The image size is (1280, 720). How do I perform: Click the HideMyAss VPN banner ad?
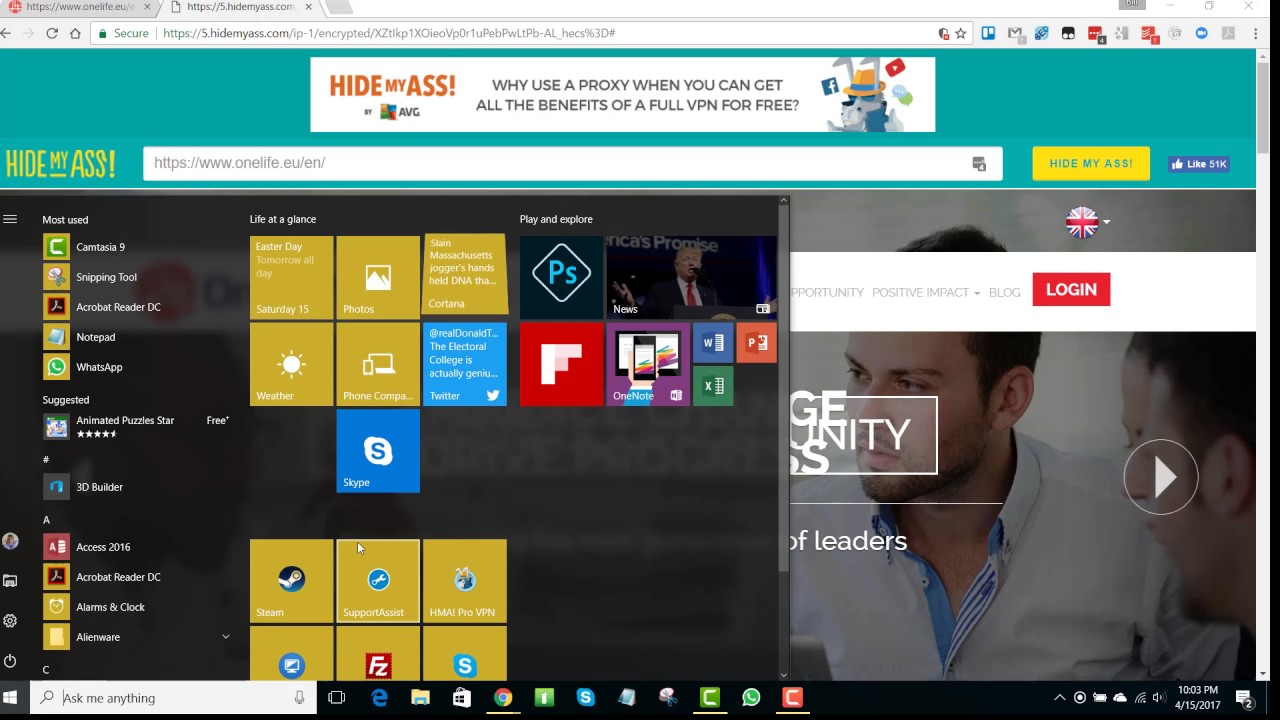tap(622, 94)
